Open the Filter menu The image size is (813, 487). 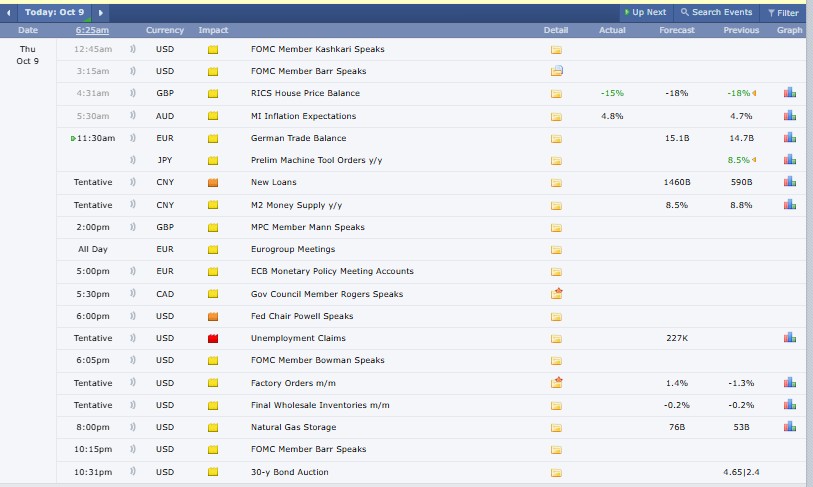(782, 13)
